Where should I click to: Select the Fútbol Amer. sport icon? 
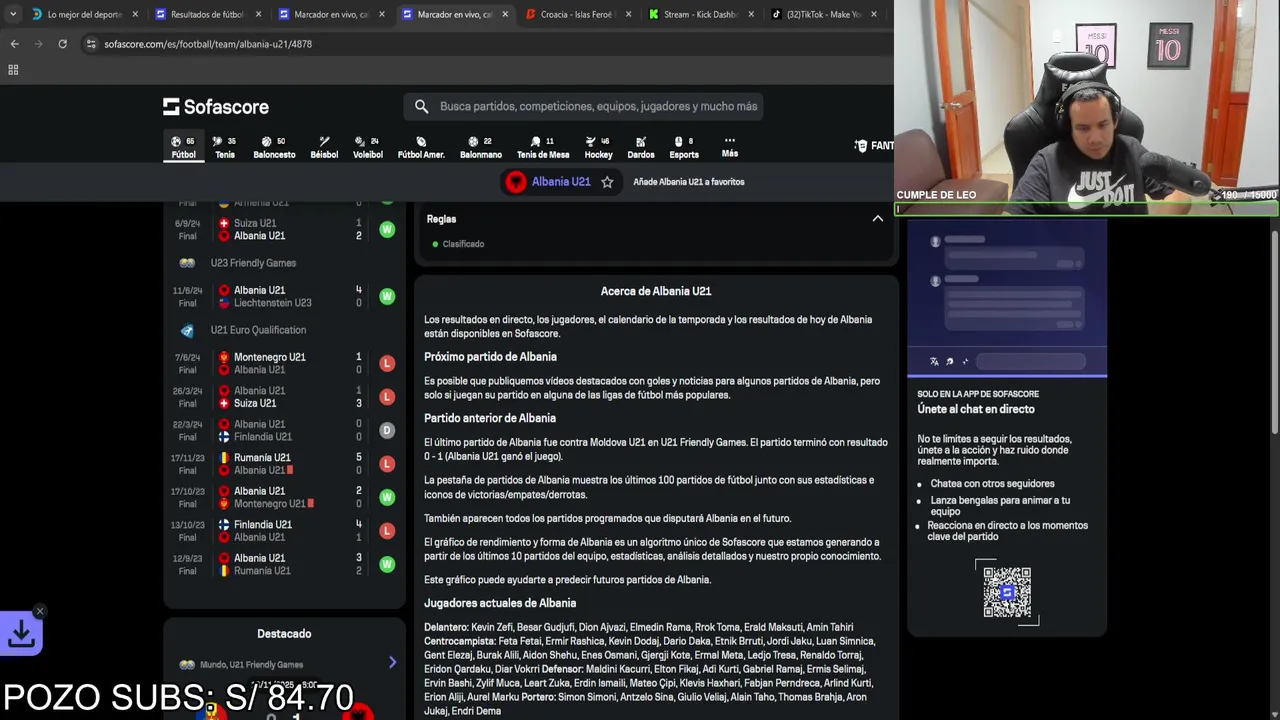421,147
